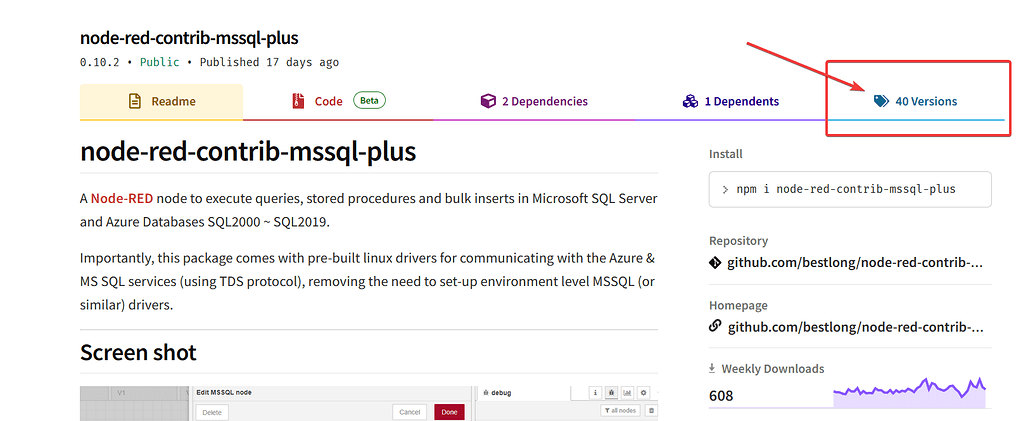Click the file icon beside Code
Viewport: 1035px width, 421px height.
(298, 101)
